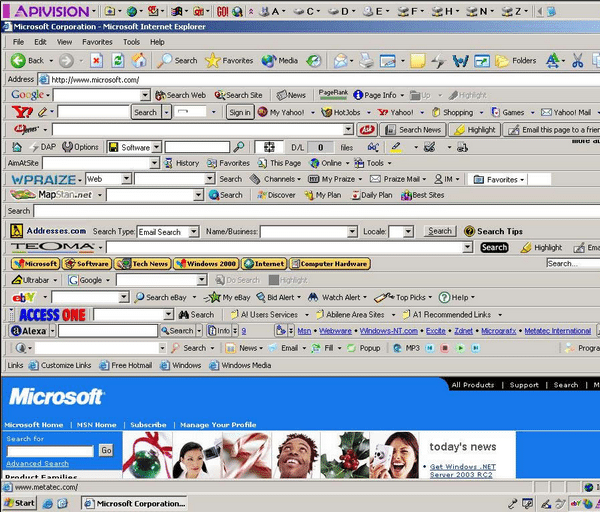
Task: Click the scissors Cut icon
Action: pos(577,60)
